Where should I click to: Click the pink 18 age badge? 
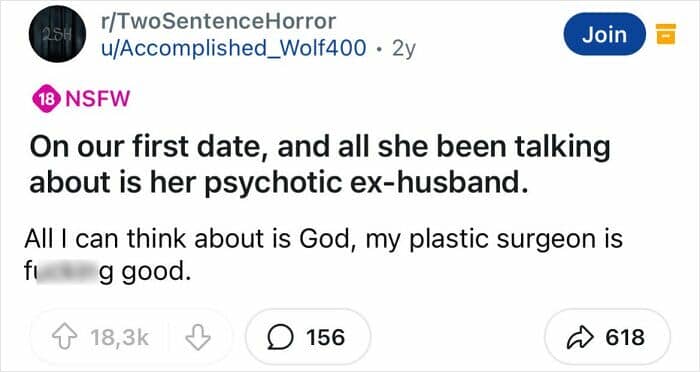point(46,99)
